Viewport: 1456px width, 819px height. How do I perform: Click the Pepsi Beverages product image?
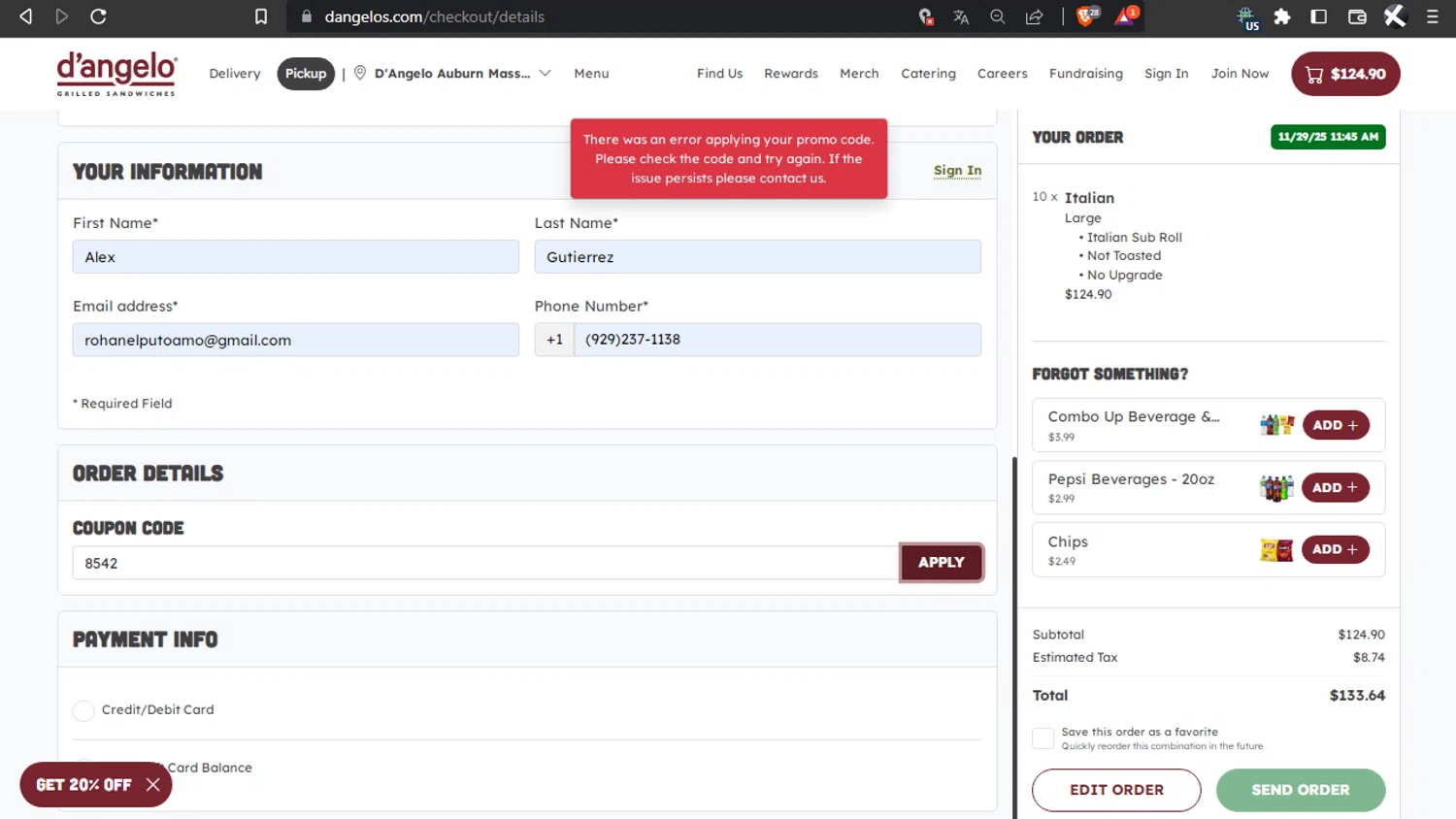[1277, 487]
